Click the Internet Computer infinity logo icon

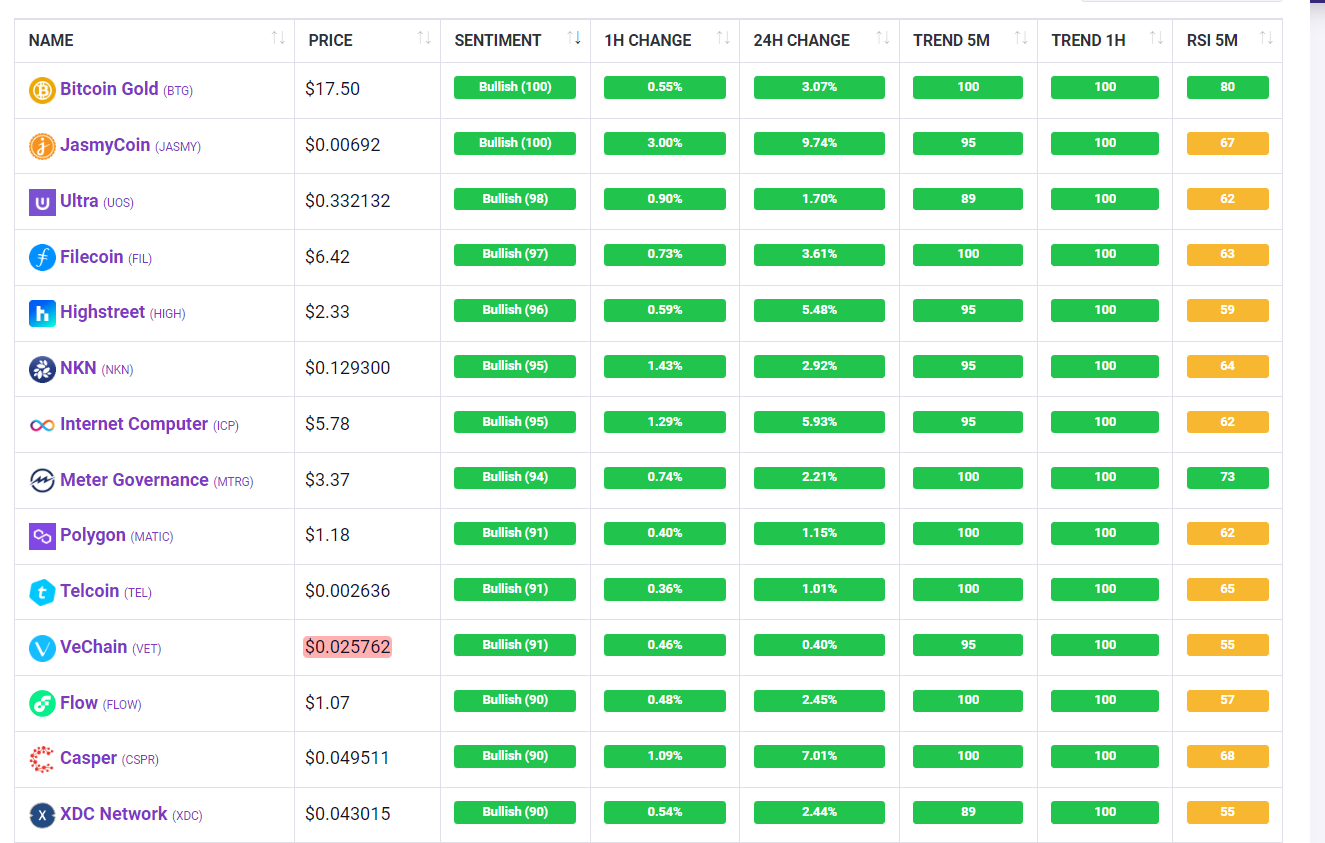tap(42, 425)
